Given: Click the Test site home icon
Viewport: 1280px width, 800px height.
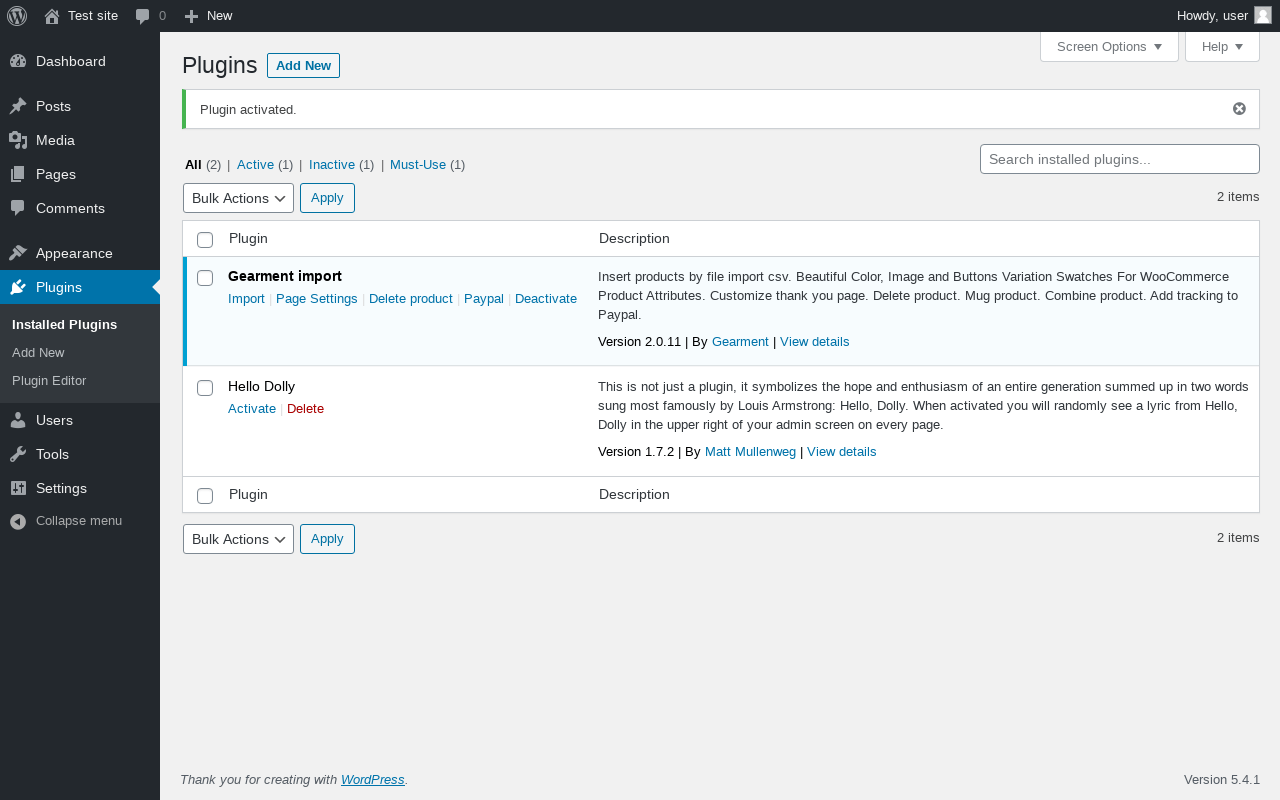Looking at the screenshot, I should (52, 16).
